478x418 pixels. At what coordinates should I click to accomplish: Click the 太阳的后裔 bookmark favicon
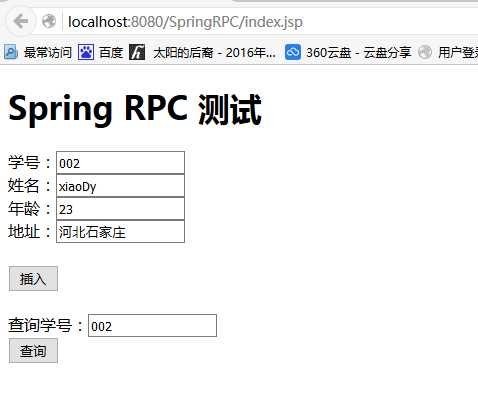tap(137, 52)
